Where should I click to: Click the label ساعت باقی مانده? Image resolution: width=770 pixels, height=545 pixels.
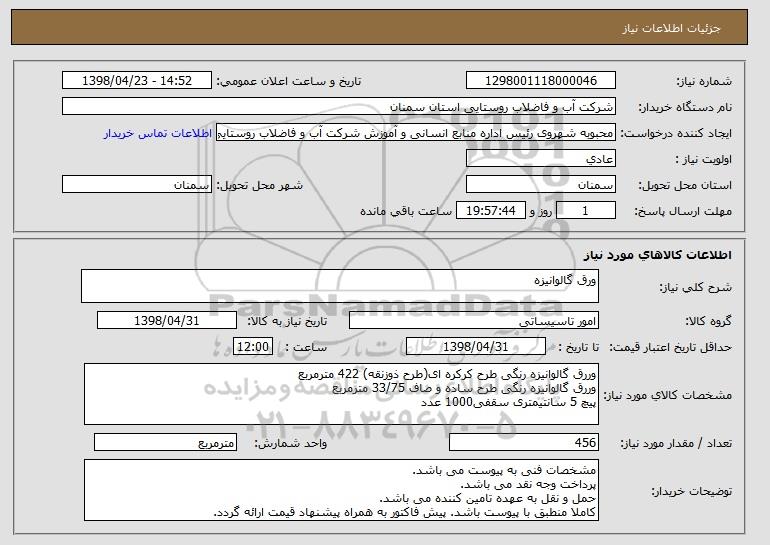click(406, 211)
